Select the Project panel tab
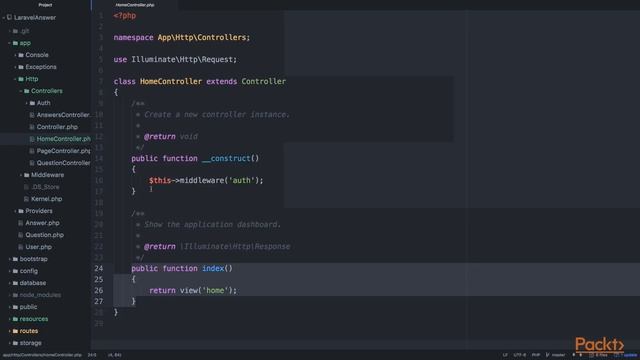 (45, 5)
